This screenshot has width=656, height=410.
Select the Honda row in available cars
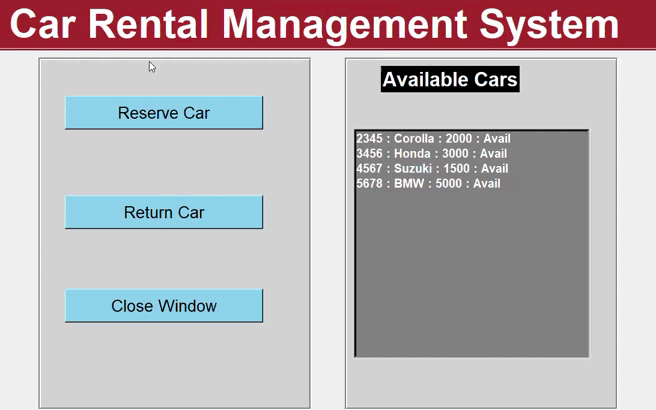413,154
